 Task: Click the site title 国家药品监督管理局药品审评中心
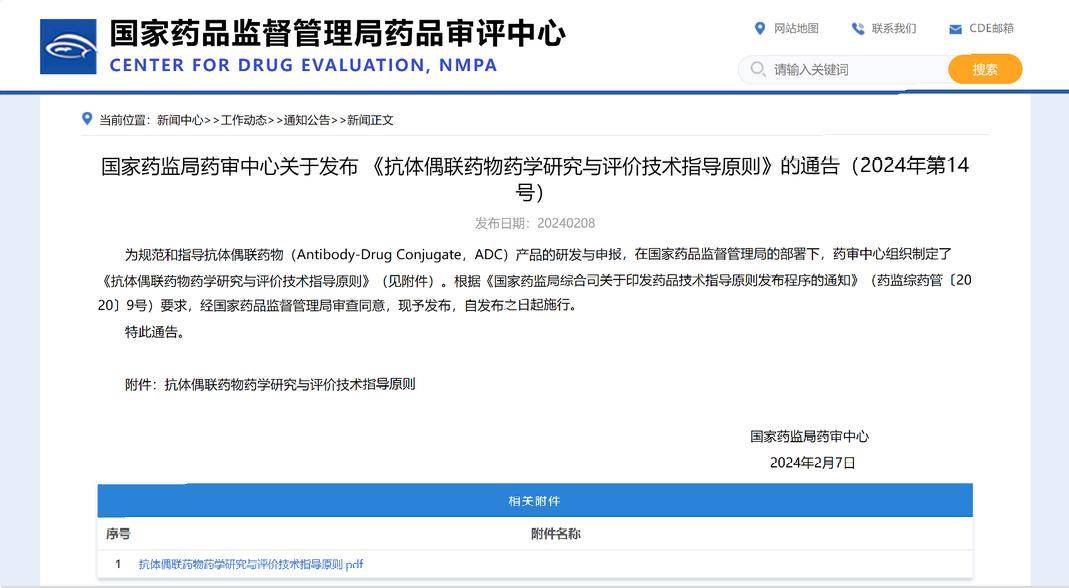coord(337,33)
